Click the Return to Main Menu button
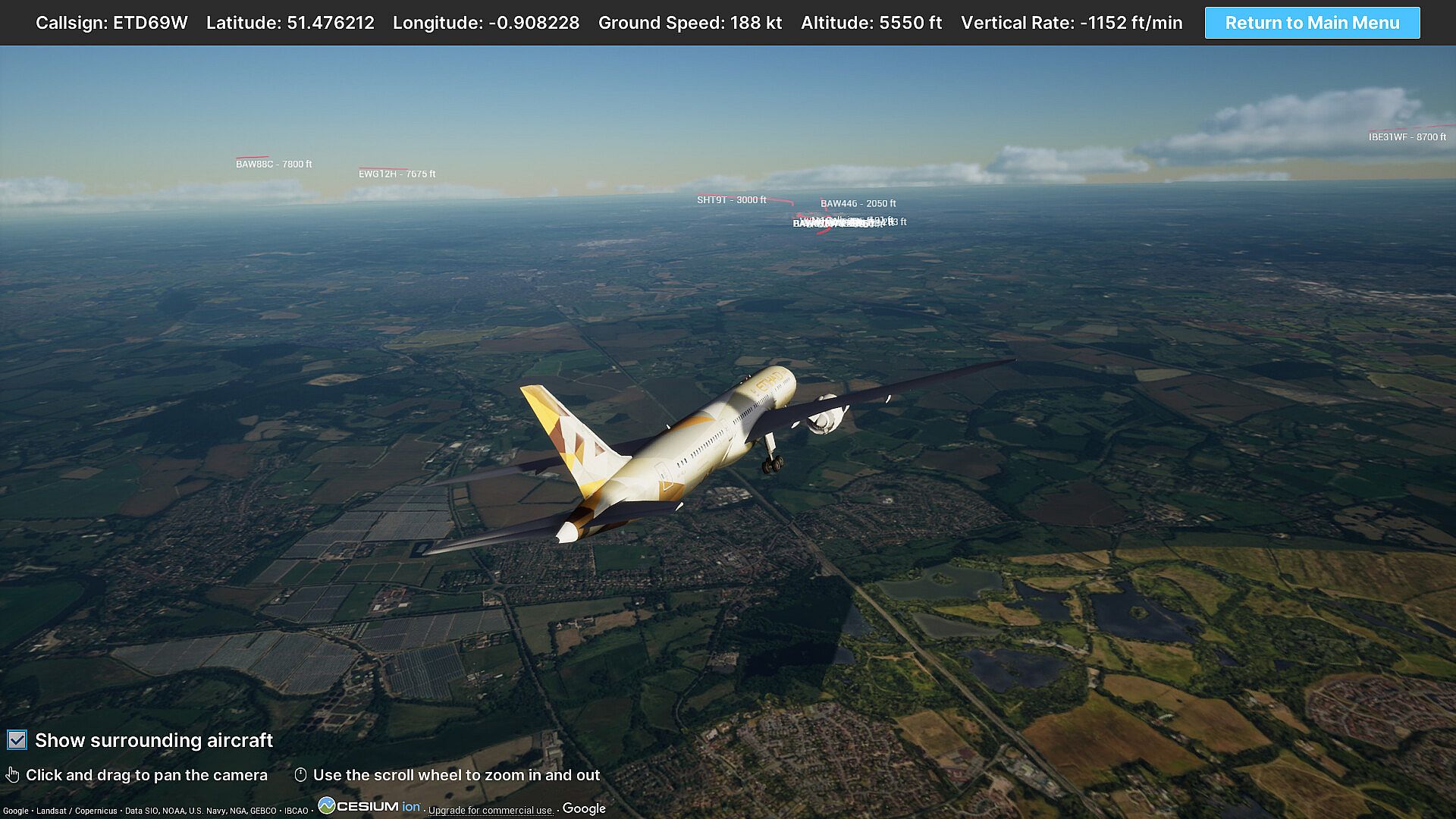This screenshot has height=819, width=1456. (1312, 23)
